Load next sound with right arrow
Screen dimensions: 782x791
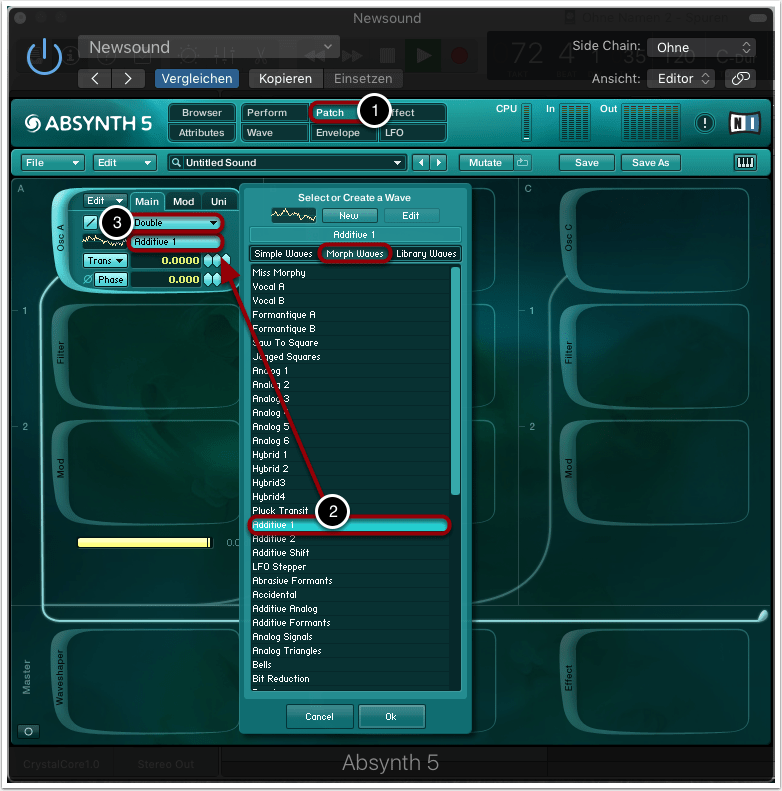pyautogui.click(x=439, y=163)
